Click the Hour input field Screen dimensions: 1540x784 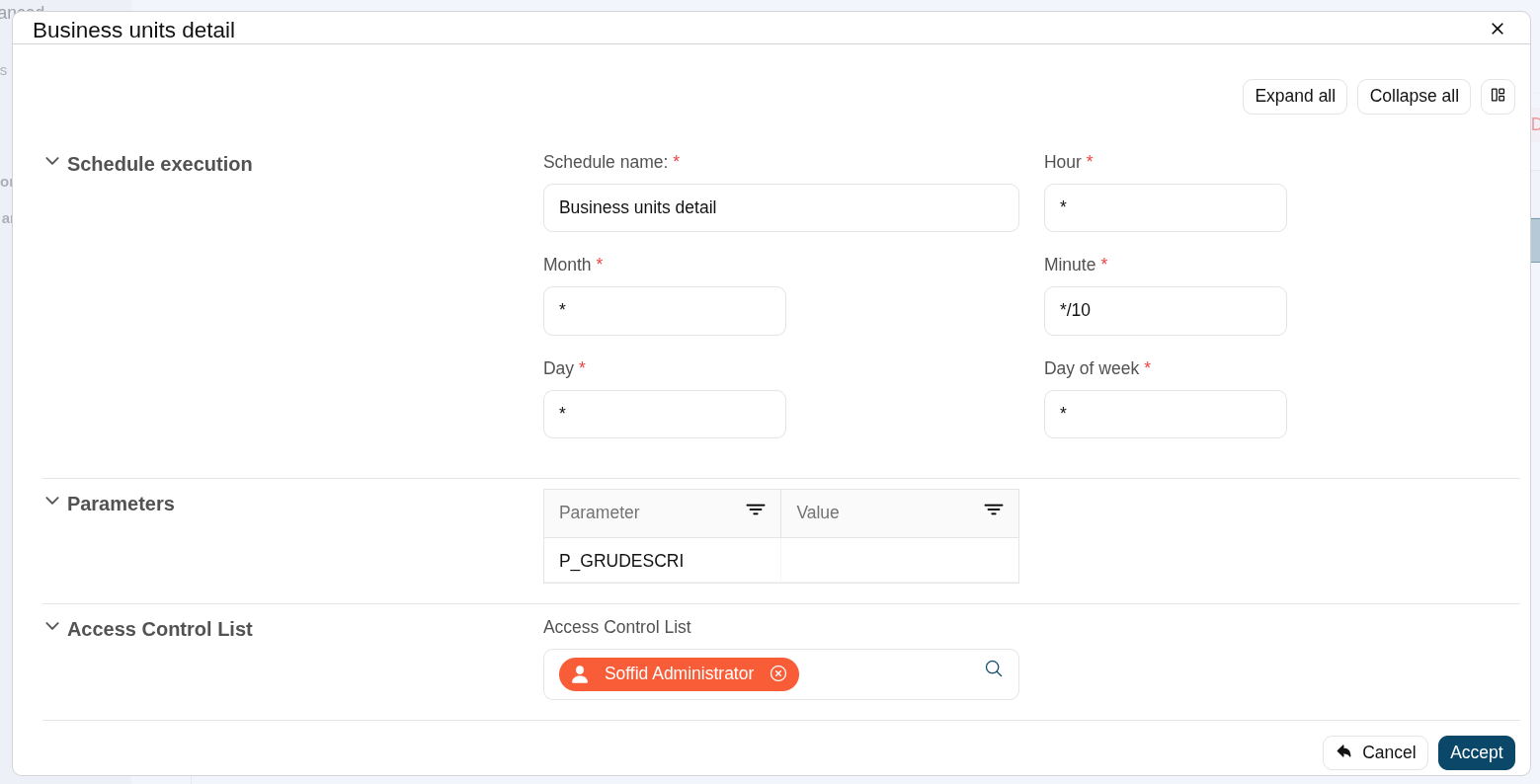click(x=1165, y=207)
